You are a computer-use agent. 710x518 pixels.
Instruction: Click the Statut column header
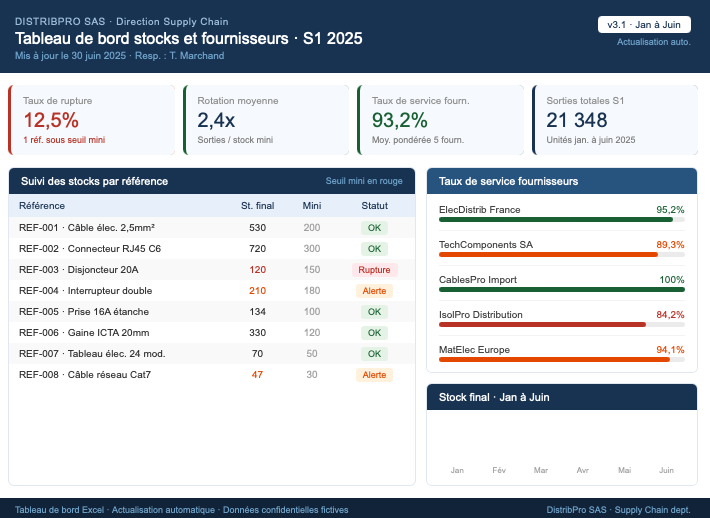click(x=374, y=206)
